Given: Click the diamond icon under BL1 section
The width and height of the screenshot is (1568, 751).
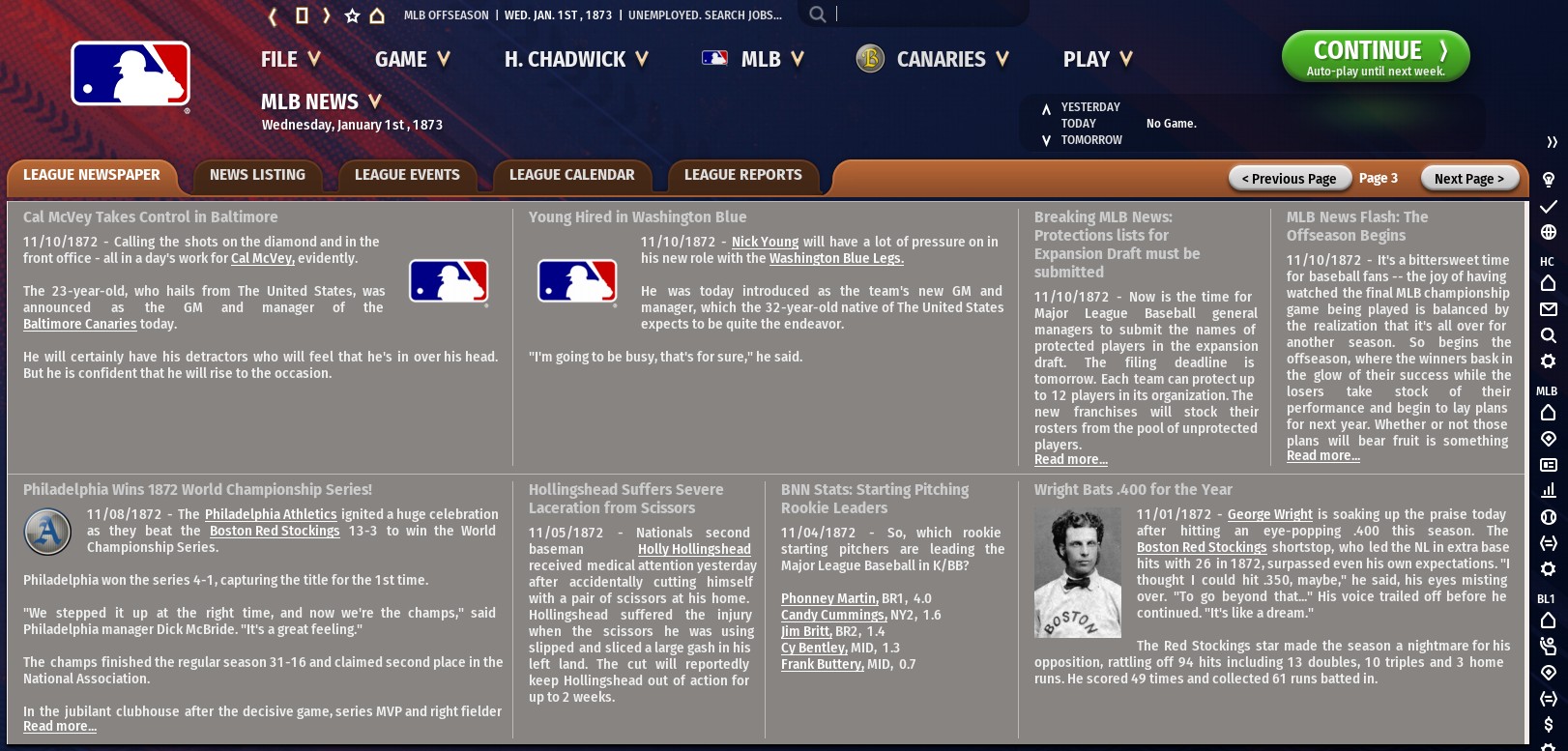Looking at the screenshot, I should [1548, 673].
